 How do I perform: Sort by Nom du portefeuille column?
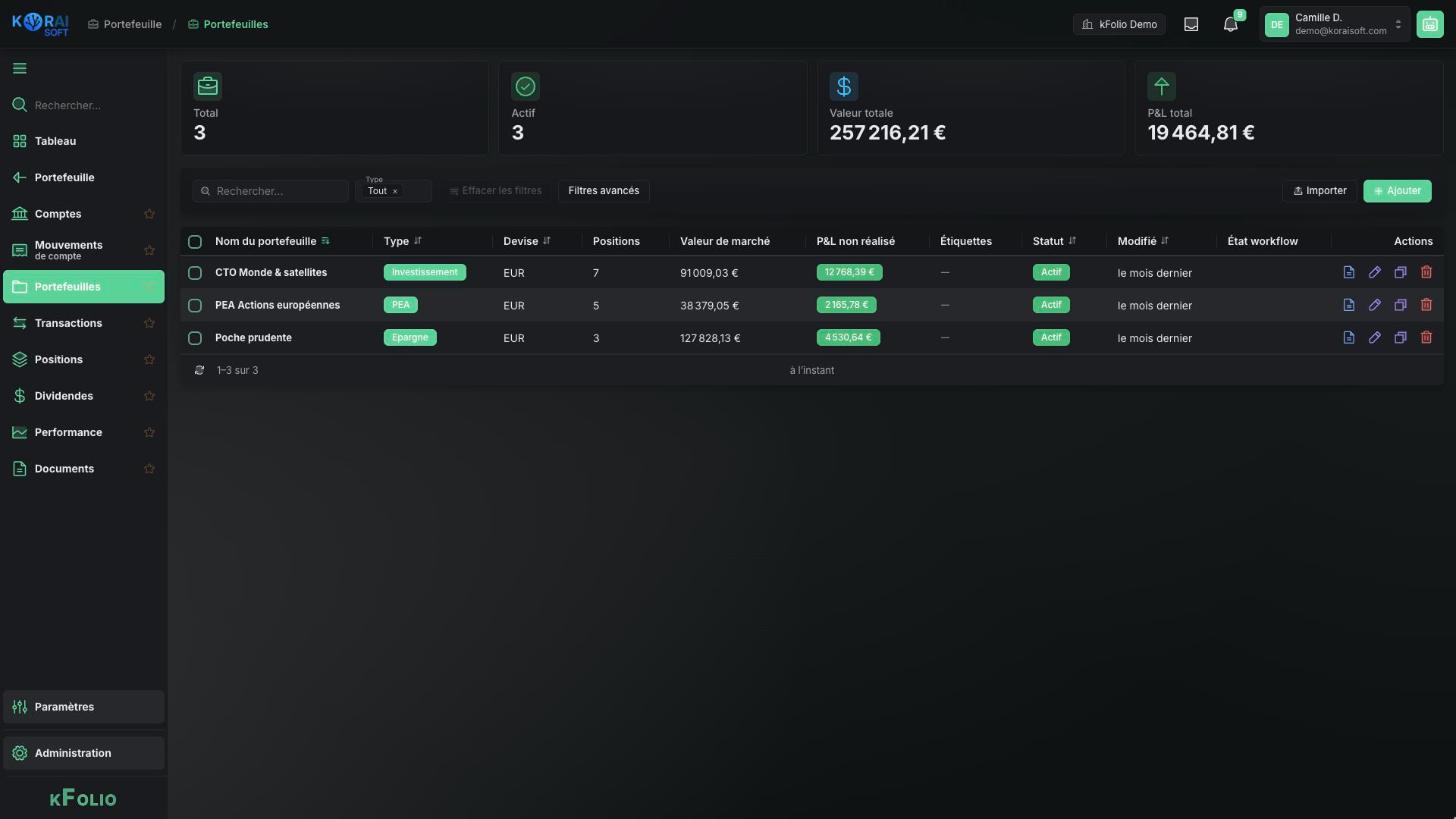(x=272, y=241)
